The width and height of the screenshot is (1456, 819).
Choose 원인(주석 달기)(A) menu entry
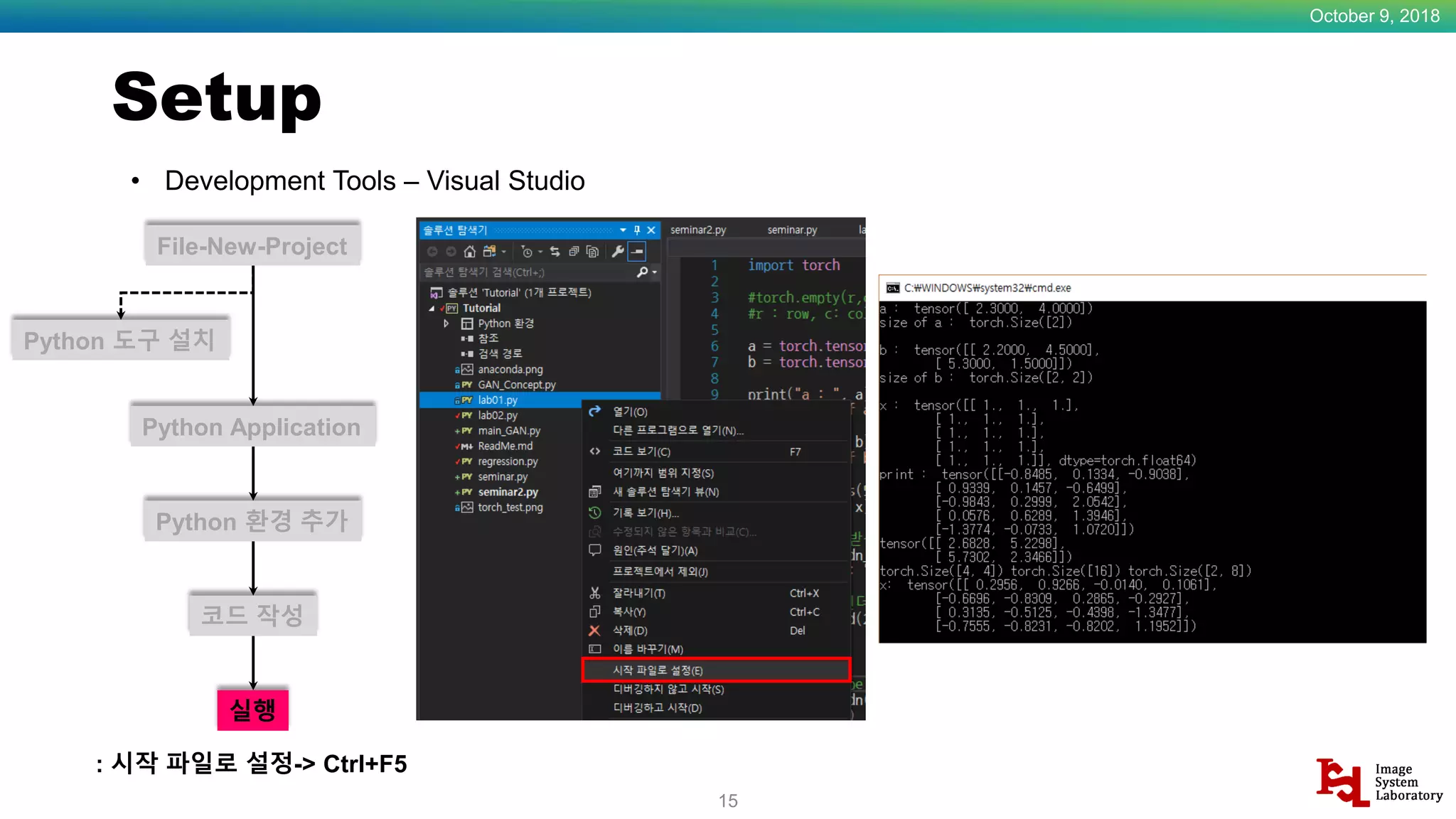[717, 550]
